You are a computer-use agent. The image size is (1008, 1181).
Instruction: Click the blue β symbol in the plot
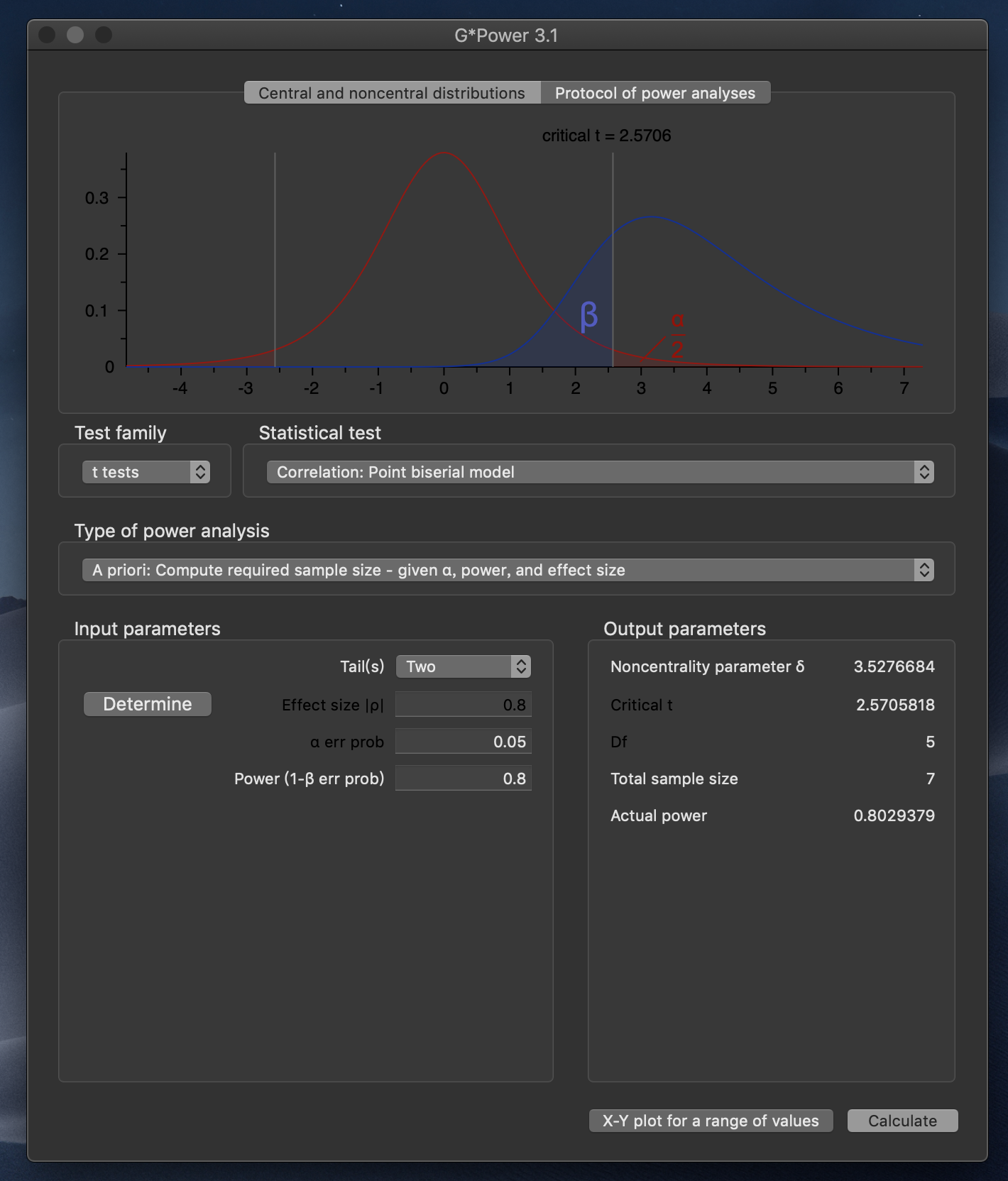[x=588, y=316]
